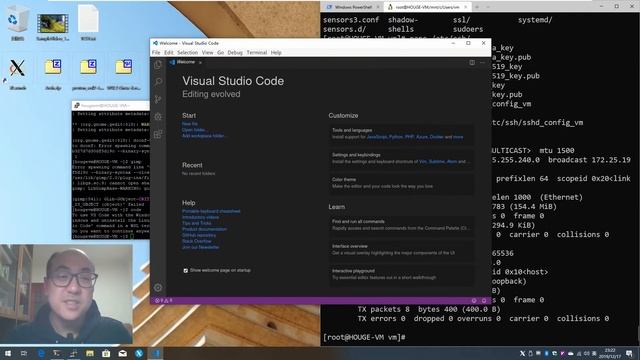
Task: Open the Search view in activity bar
Action: tap(158, 82)
